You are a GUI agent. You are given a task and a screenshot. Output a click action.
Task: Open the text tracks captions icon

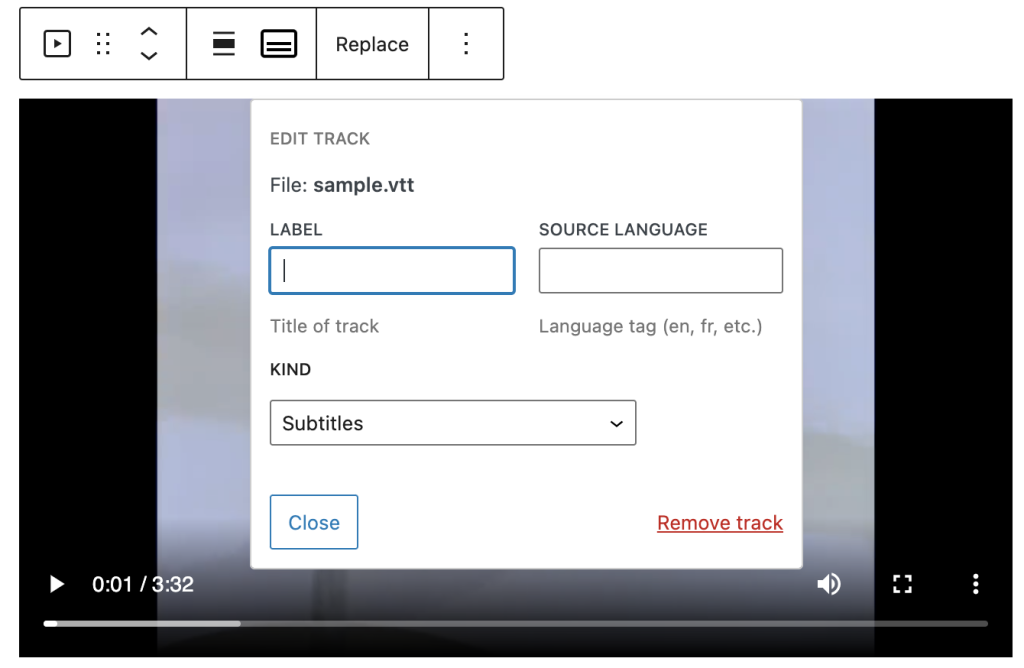click(x=279, y=44)
